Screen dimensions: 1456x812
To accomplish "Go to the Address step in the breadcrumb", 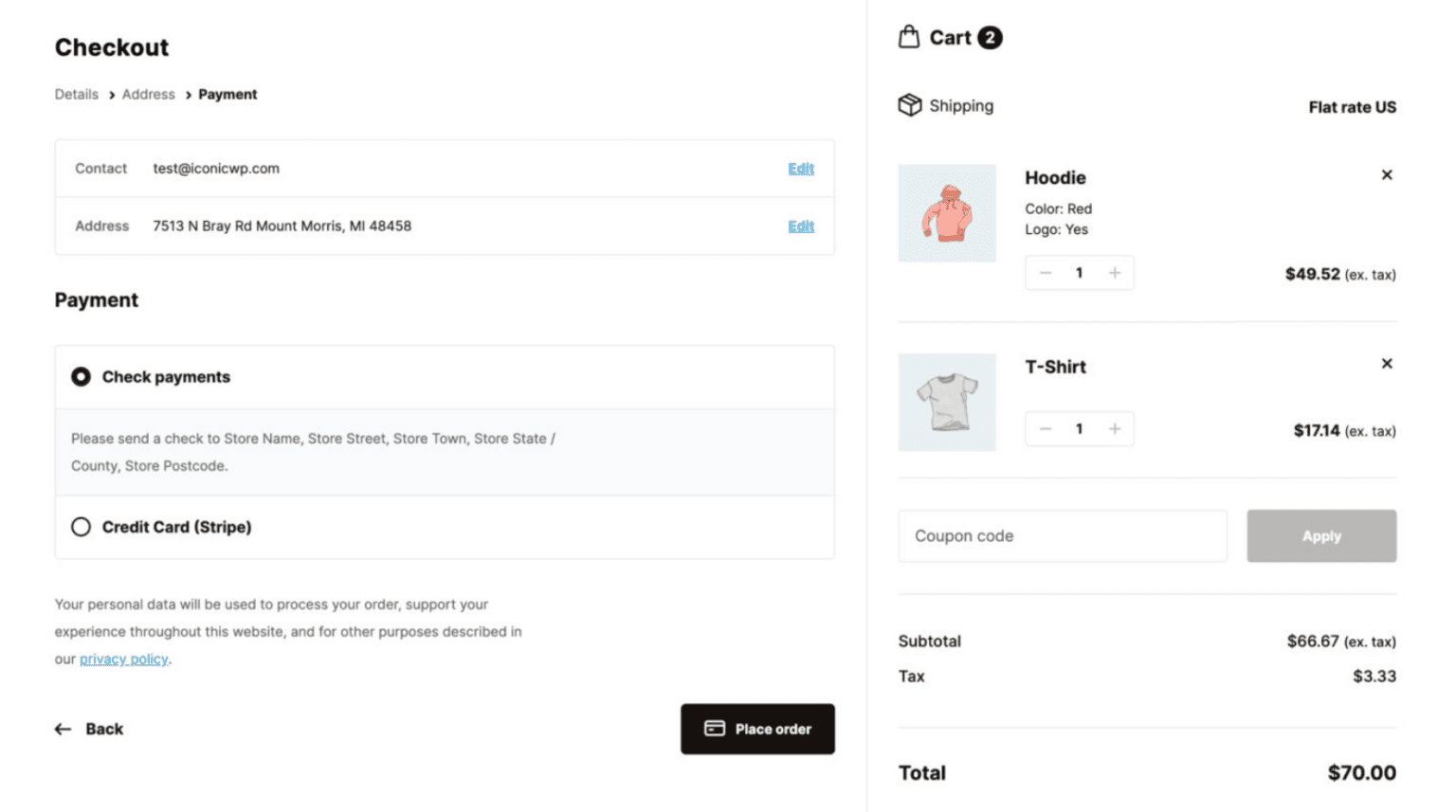I will pyautogui.click(x=148, y=94).
